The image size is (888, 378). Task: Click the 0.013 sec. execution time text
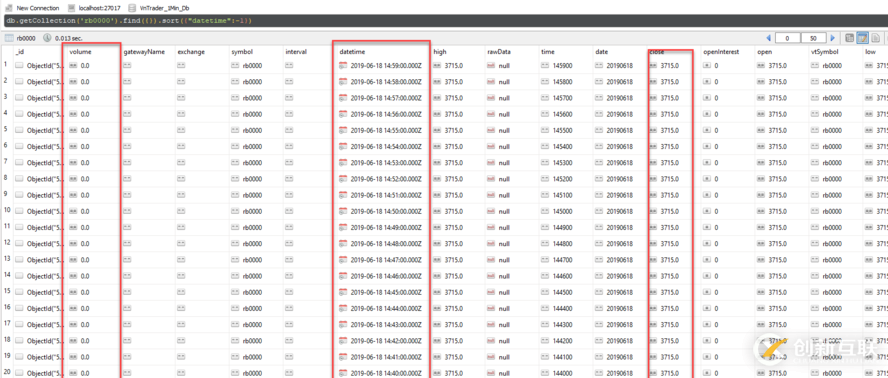click(x=69, y=38)
